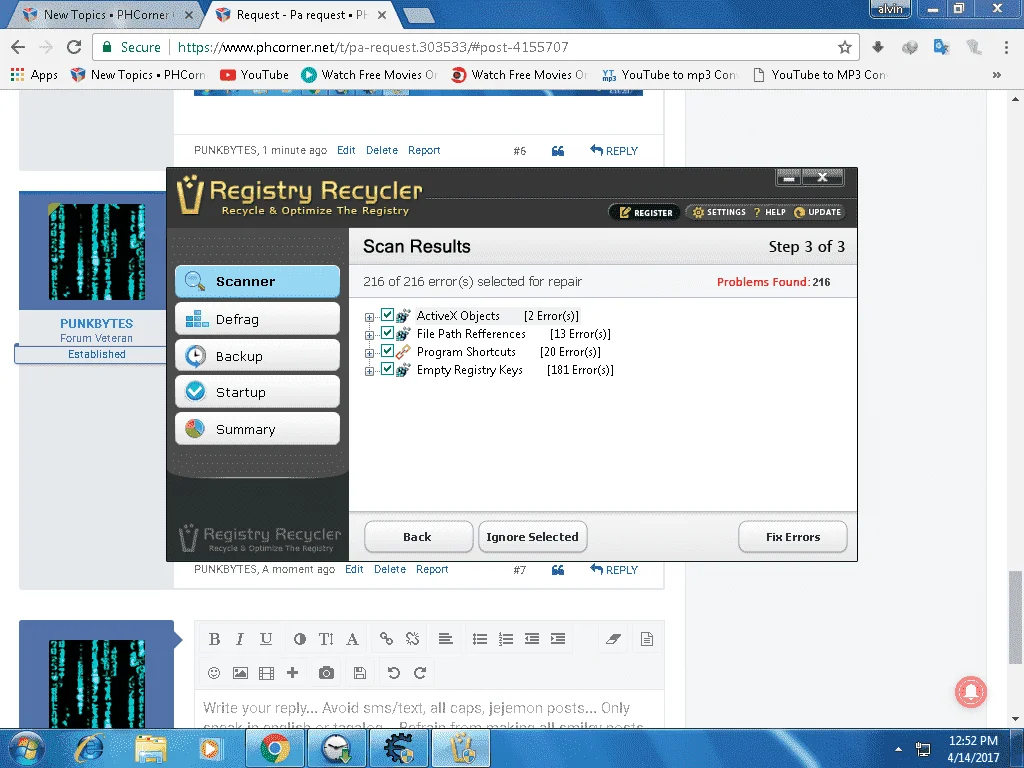
Task: Uncheck the File Path References checkbox
Action: point(387,333)
